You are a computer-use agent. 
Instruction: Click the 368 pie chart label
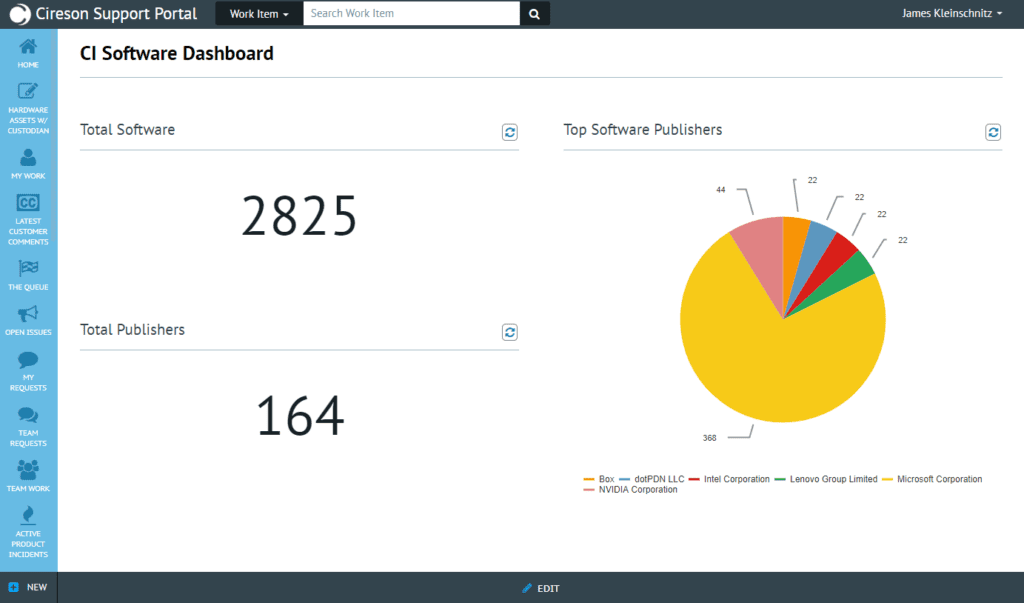click(709, 438)
